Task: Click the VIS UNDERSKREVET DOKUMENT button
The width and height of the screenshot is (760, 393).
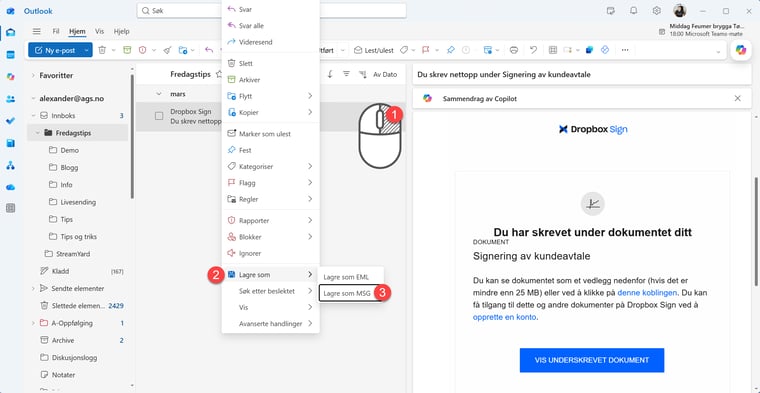Action: click(x=592, y=360)
